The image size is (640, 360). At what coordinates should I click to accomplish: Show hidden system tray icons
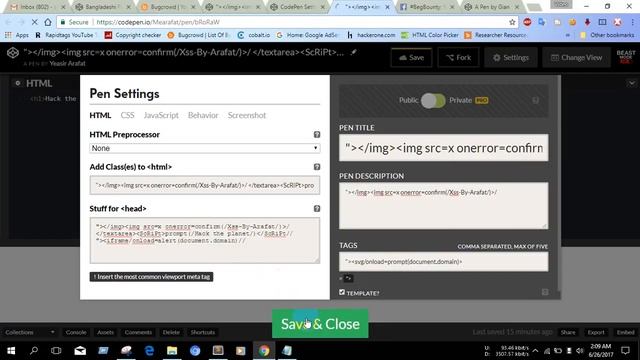(x=535, y=351)
